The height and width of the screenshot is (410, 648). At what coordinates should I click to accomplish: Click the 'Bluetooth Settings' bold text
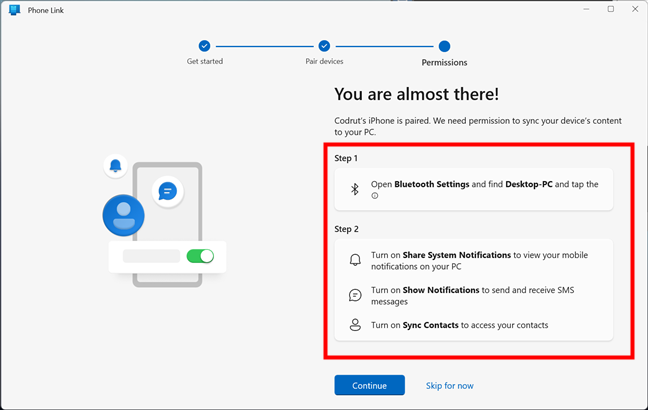[432, 184]
